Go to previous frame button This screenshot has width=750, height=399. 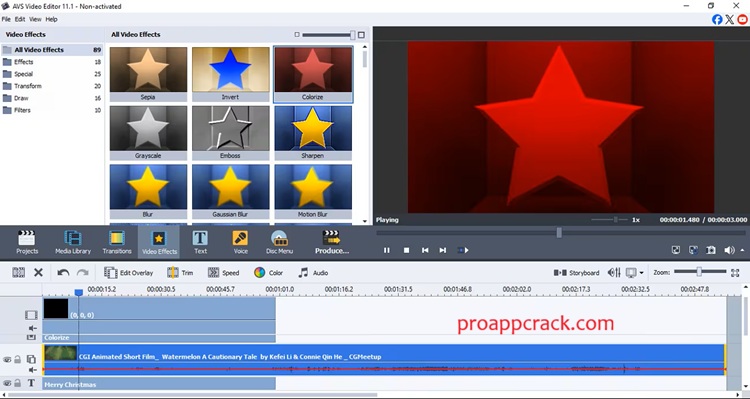tap(425, 250)
